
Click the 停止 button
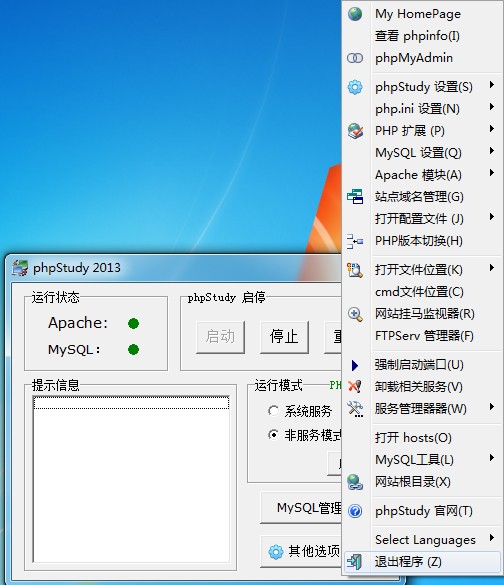pos(284,337)
